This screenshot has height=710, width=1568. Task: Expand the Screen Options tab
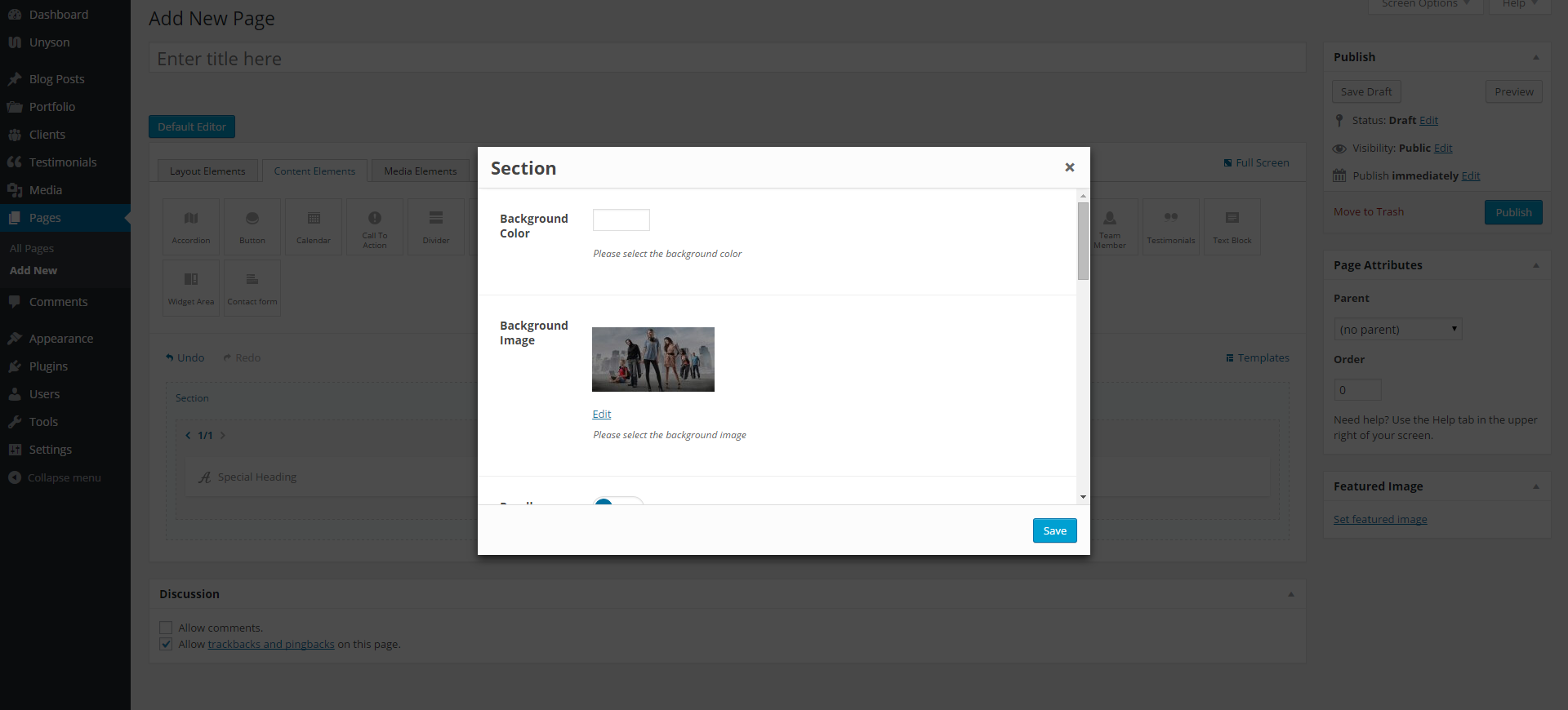(x=1425, y=5)
